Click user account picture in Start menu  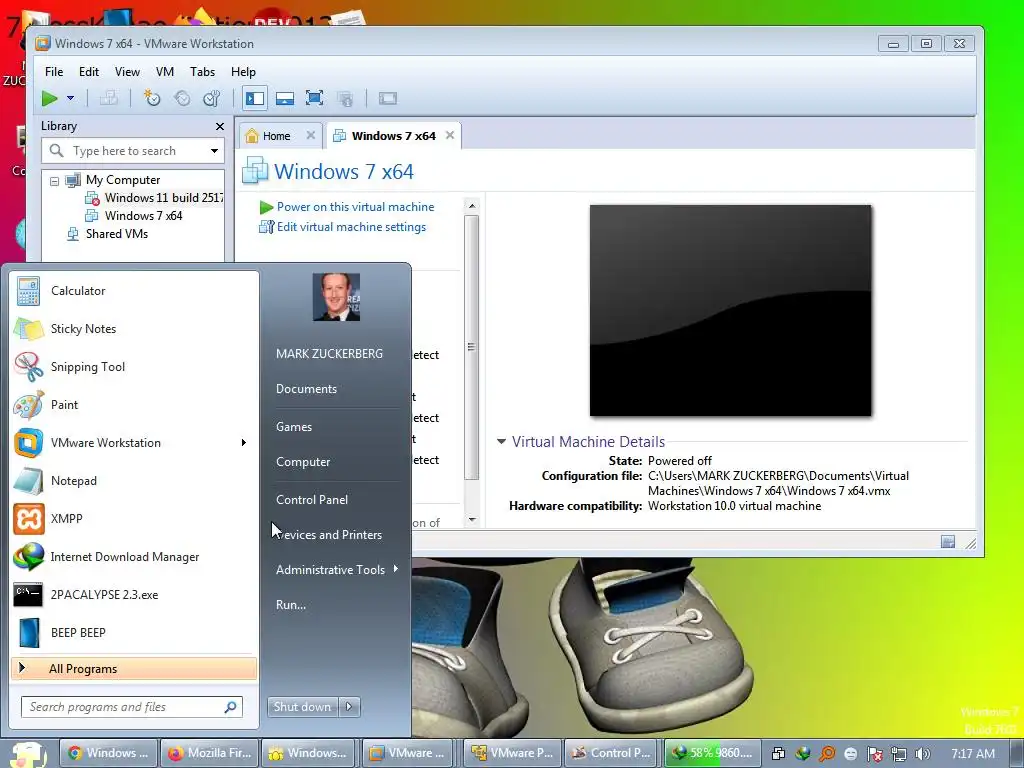coord(336,297)
